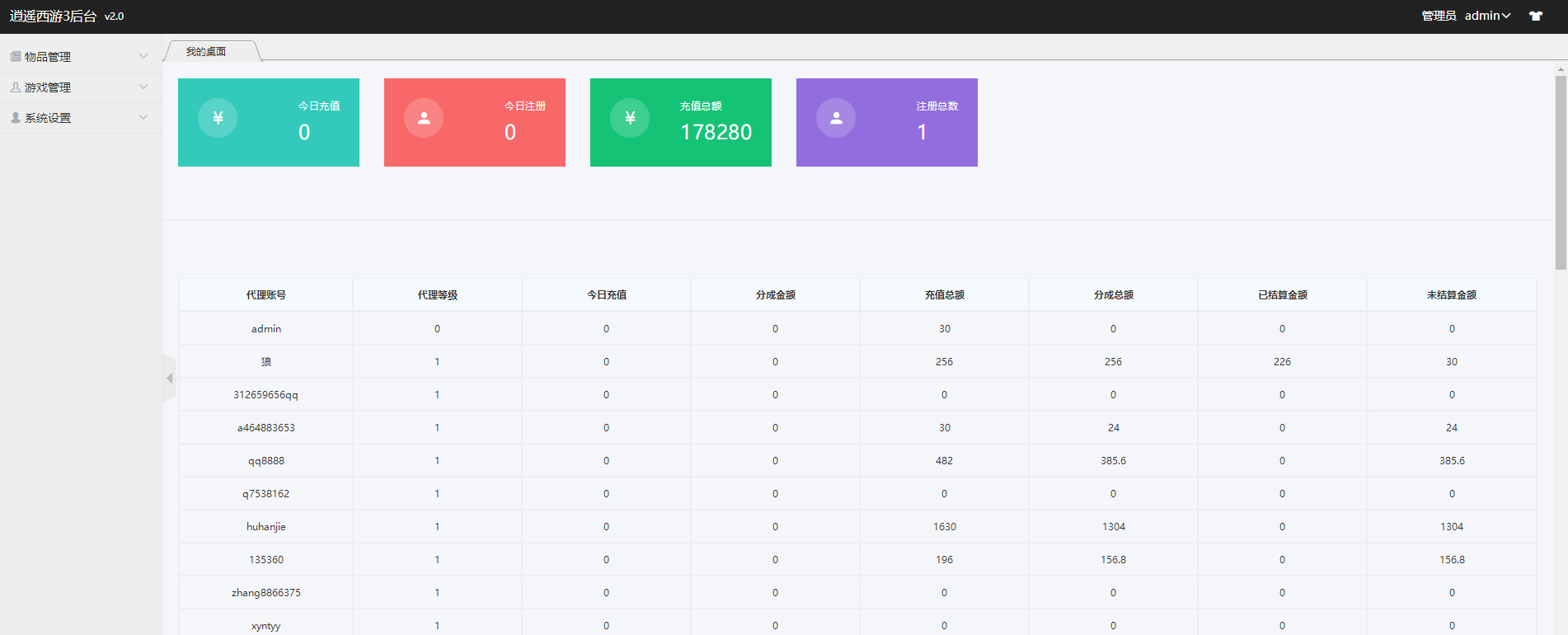Click the huhanjie agent account cell
This screenshot has width=1568, height=635.
[265, 527]
